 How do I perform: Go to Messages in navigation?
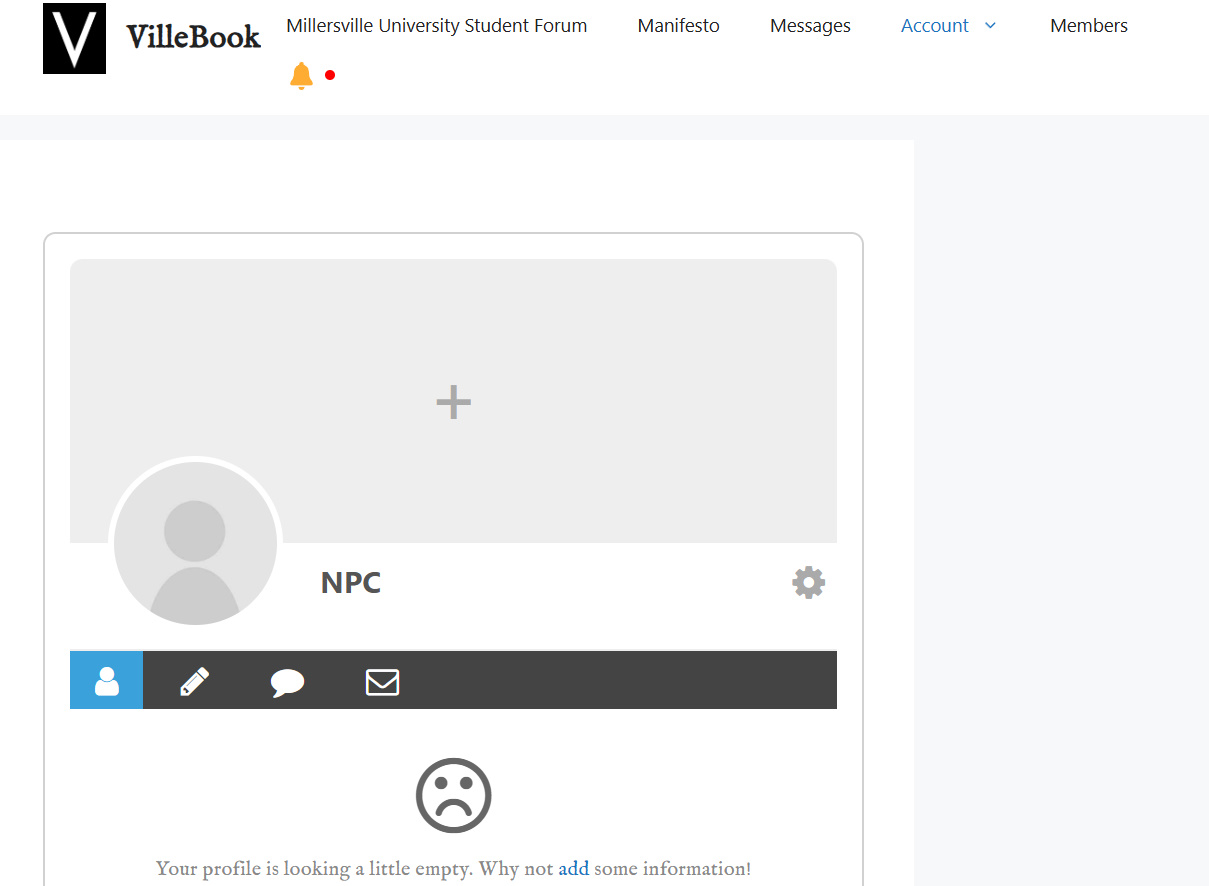(x=810, y=26)
